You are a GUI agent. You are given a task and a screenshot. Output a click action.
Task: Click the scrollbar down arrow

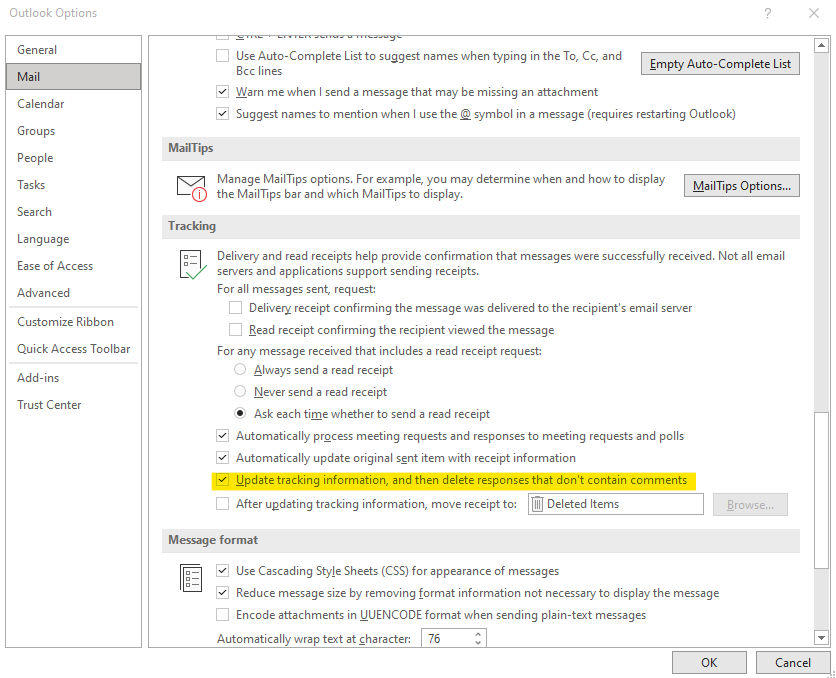click(821, 637)
